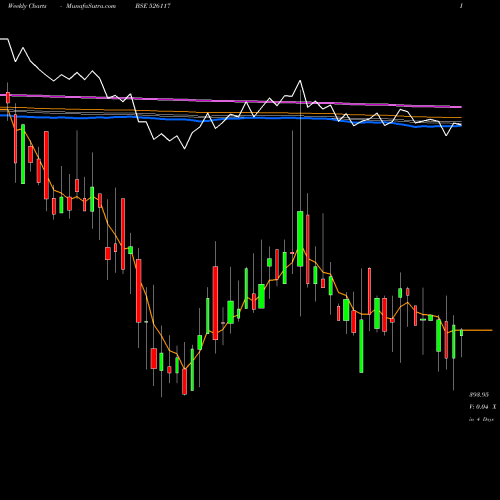Click the "in 4 Days" text
This screenshot has width=500, height=500.
pyautogui.click(x=481, y=419)
